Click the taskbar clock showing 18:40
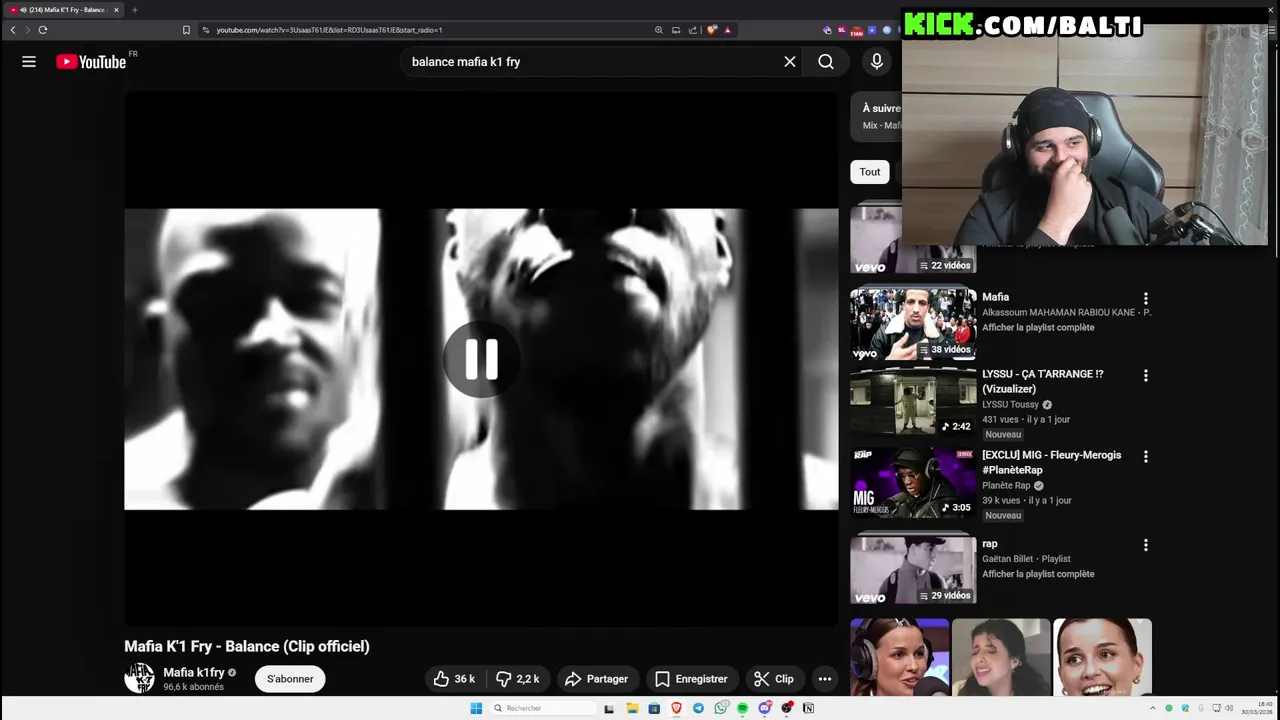 click(x=1258, y=708)
